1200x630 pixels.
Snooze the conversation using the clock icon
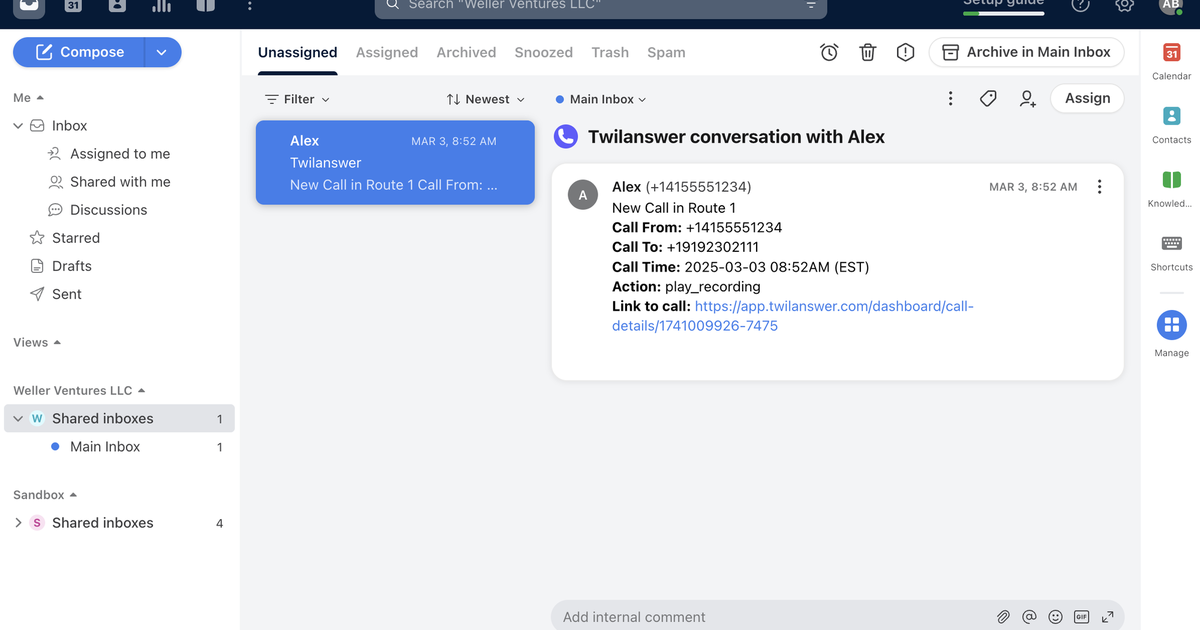point(828,52)
